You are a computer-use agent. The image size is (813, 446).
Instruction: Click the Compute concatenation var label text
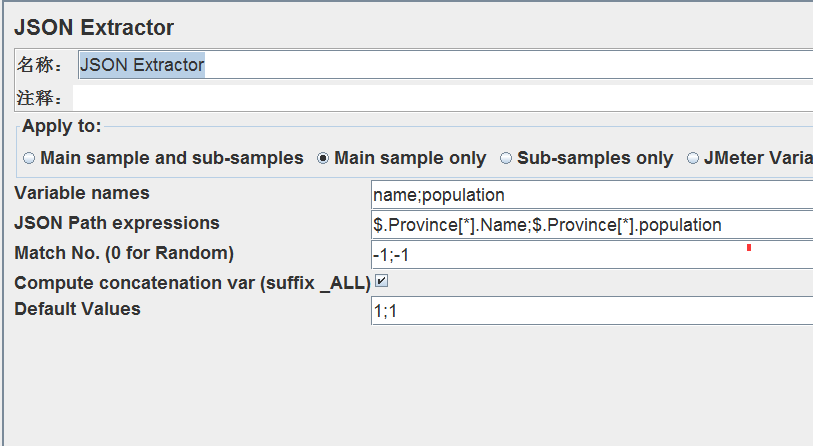click(192, 283)
